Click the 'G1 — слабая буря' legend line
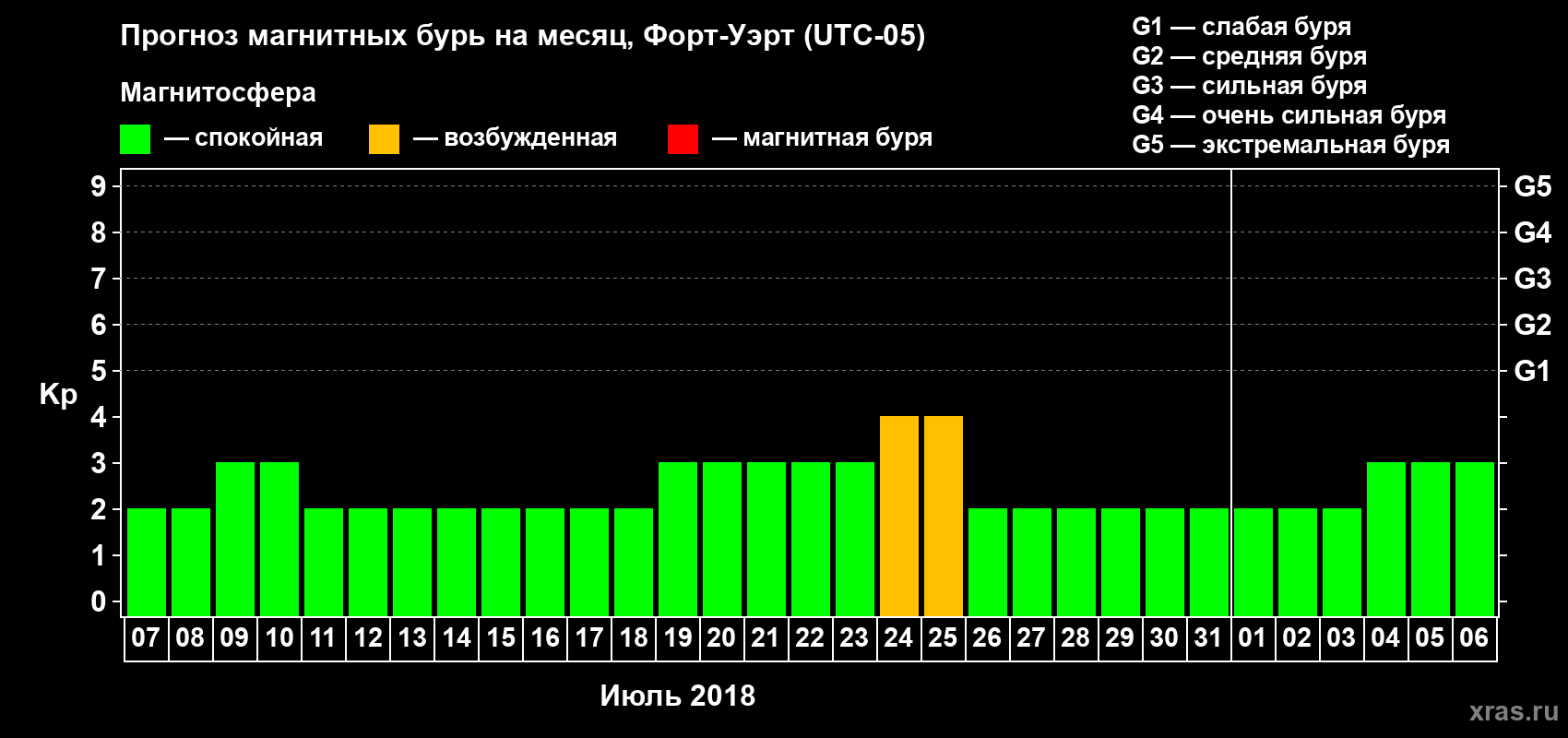The width and height of the screenshot is (1568, 738). click(x=1241, y=27)
